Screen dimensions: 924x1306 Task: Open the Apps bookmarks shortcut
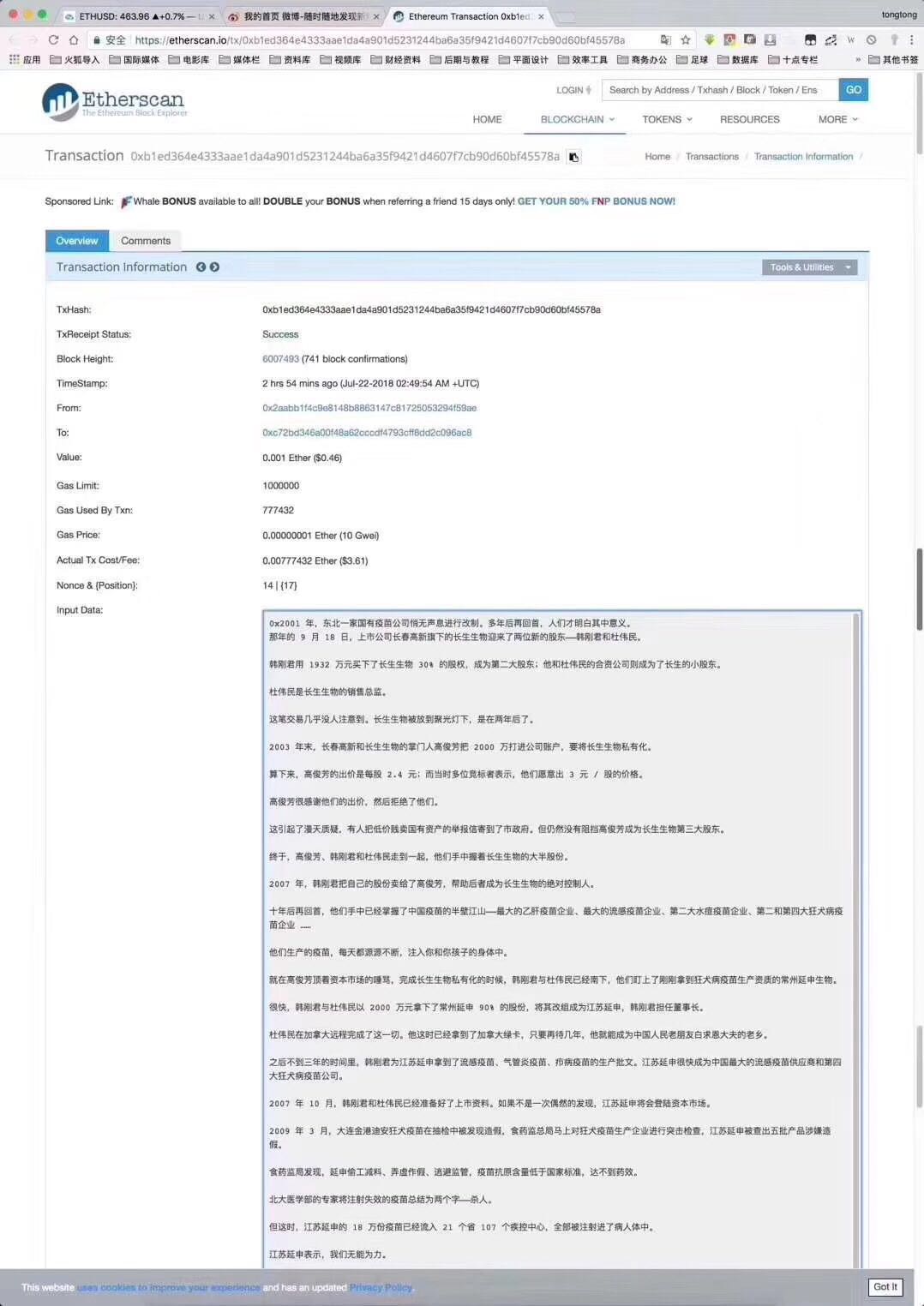tap(25, 60)
